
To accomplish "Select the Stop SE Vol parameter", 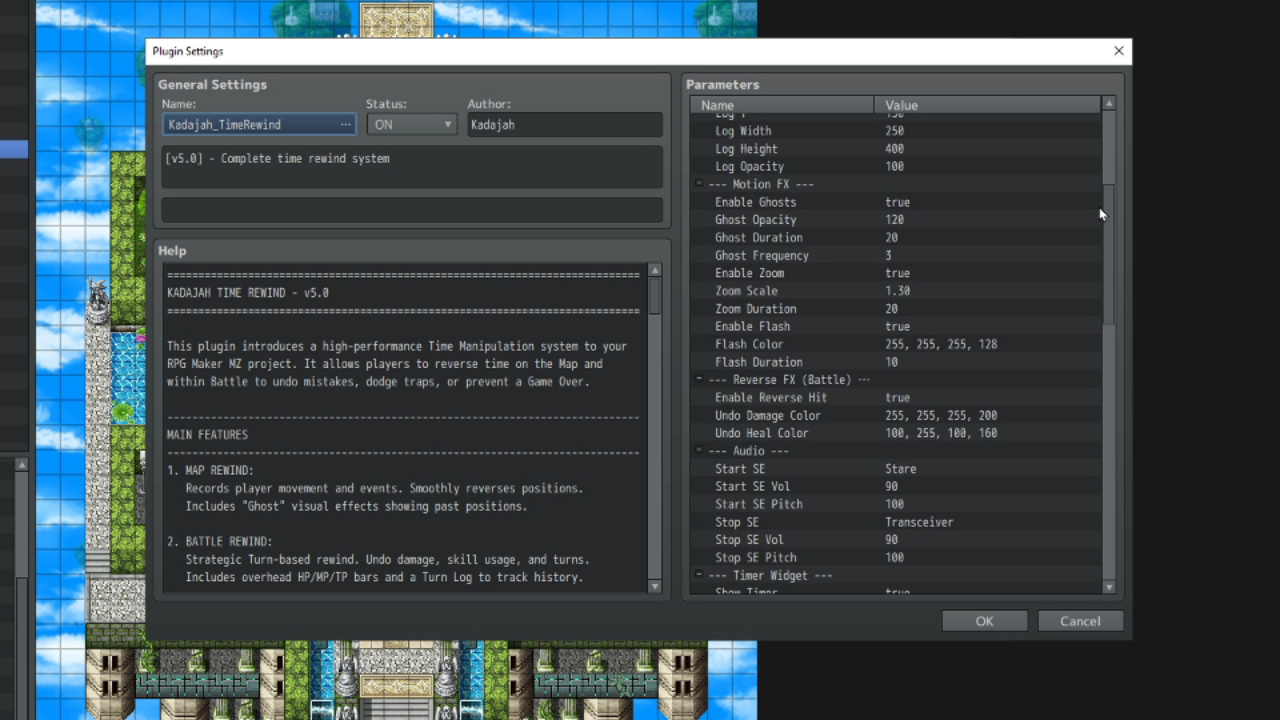I will (895, 540).
